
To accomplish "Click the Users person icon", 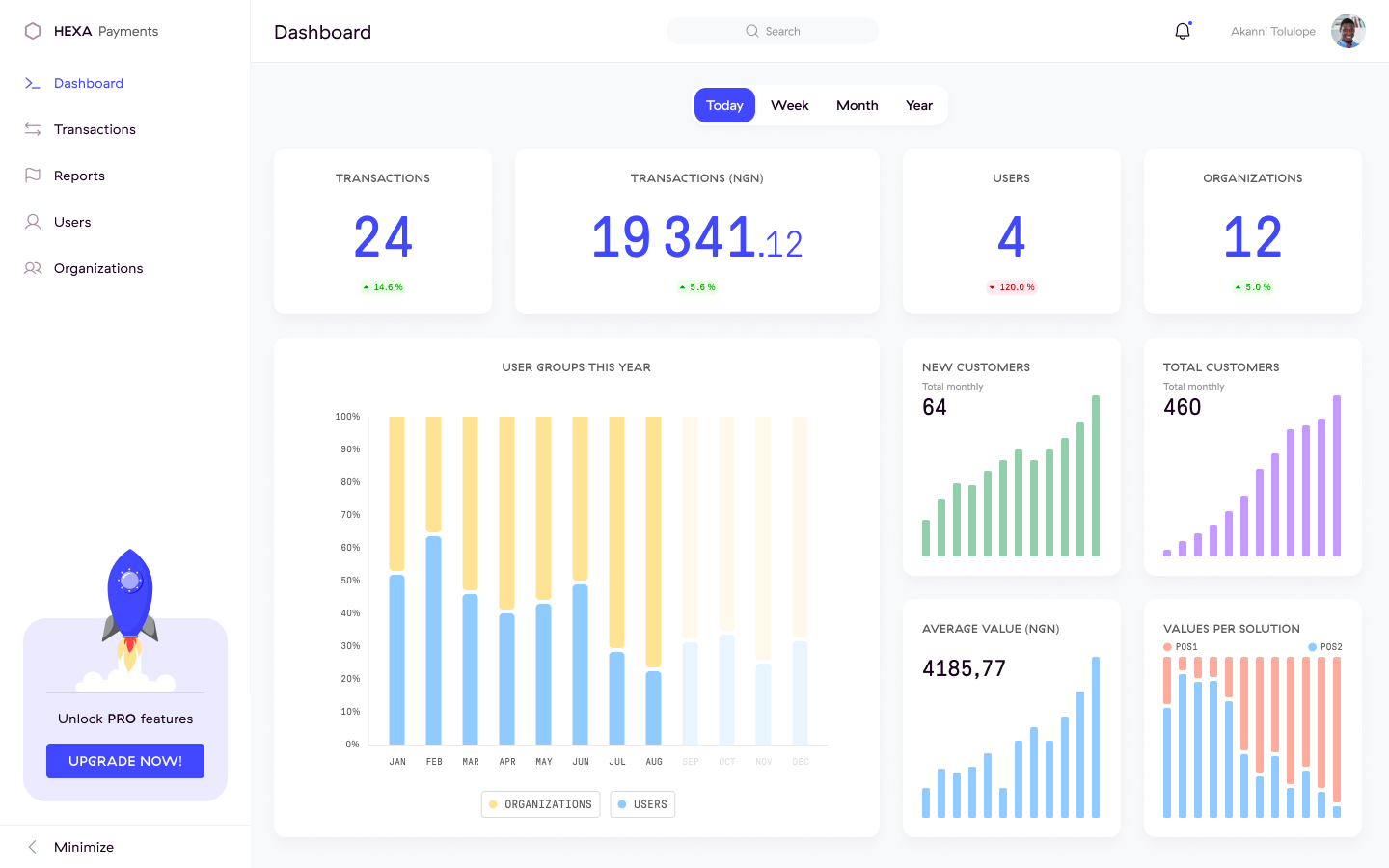I will pyautogui.click(x=33, y=222).
